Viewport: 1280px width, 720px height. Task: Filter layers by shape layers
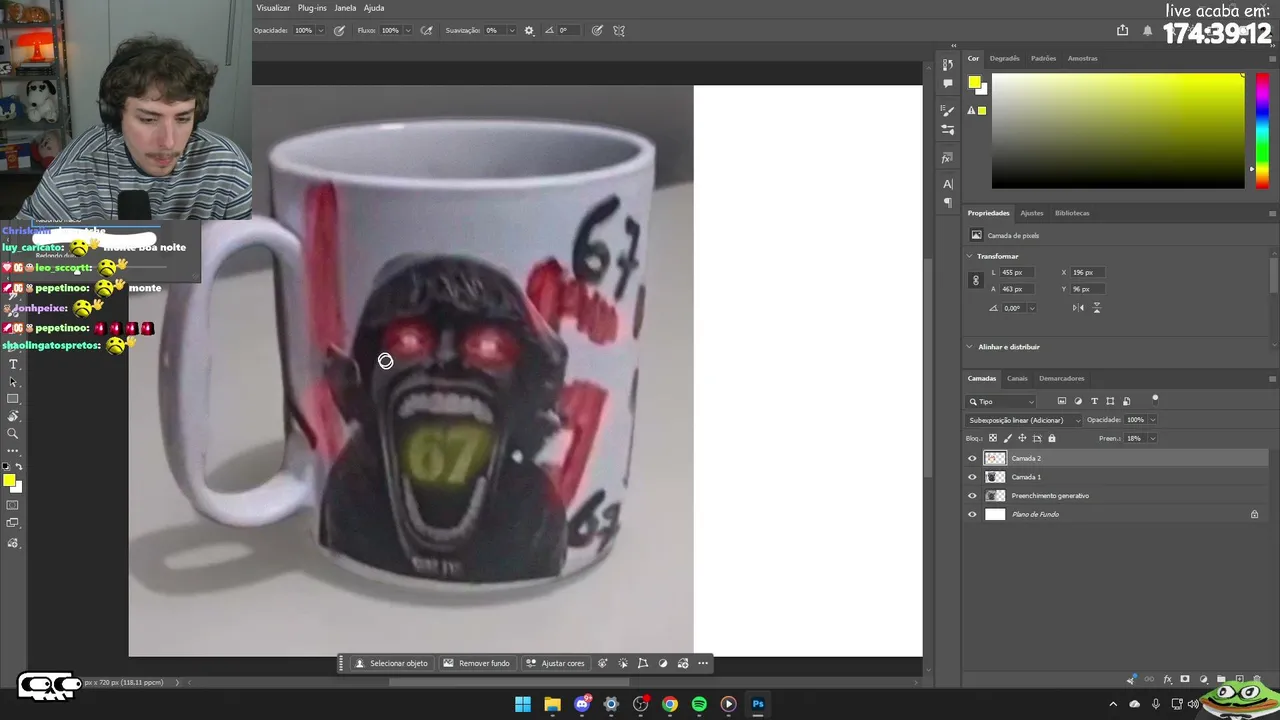[x=1110, y=401]
